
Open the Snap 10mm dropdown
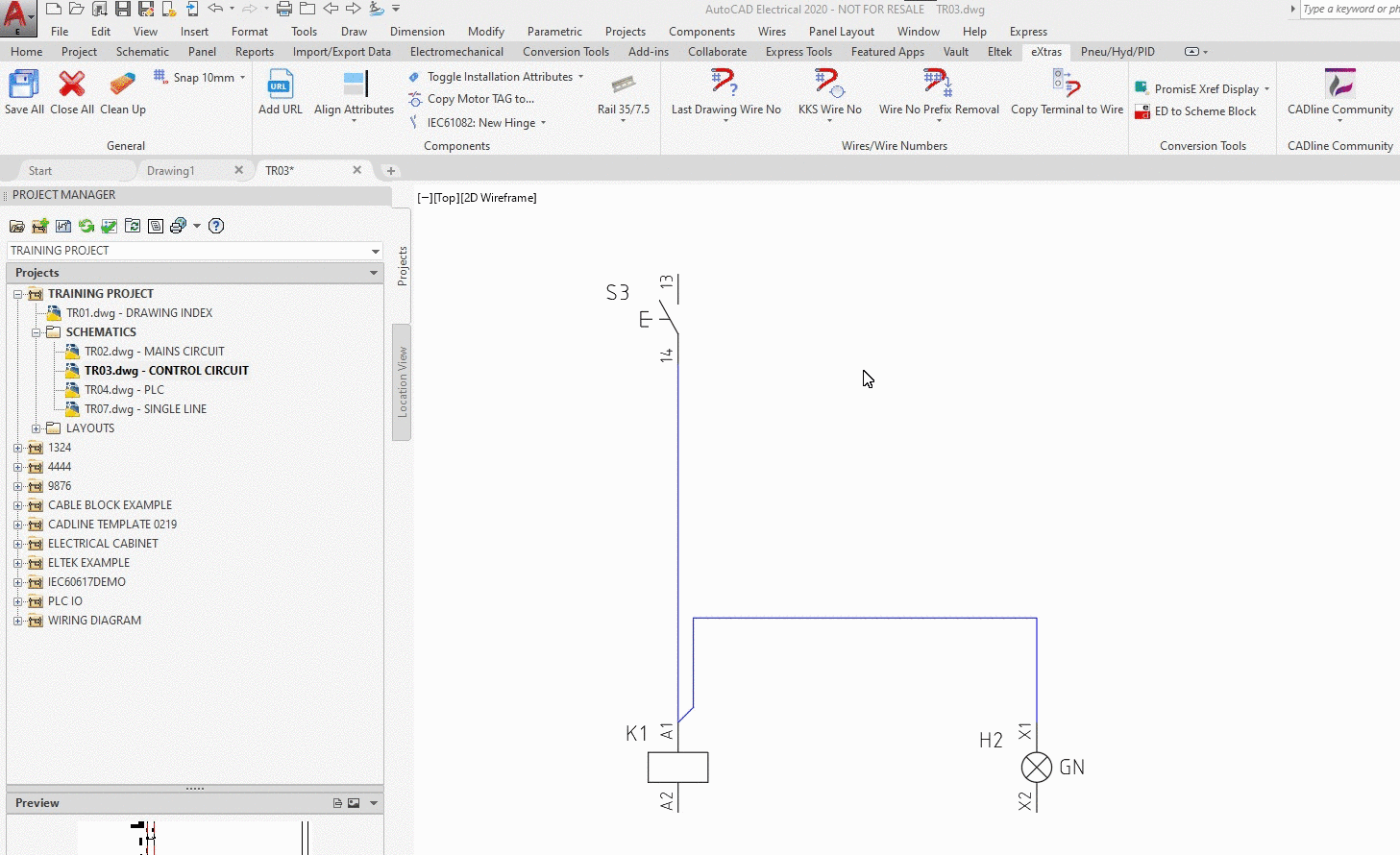point(242,78)
